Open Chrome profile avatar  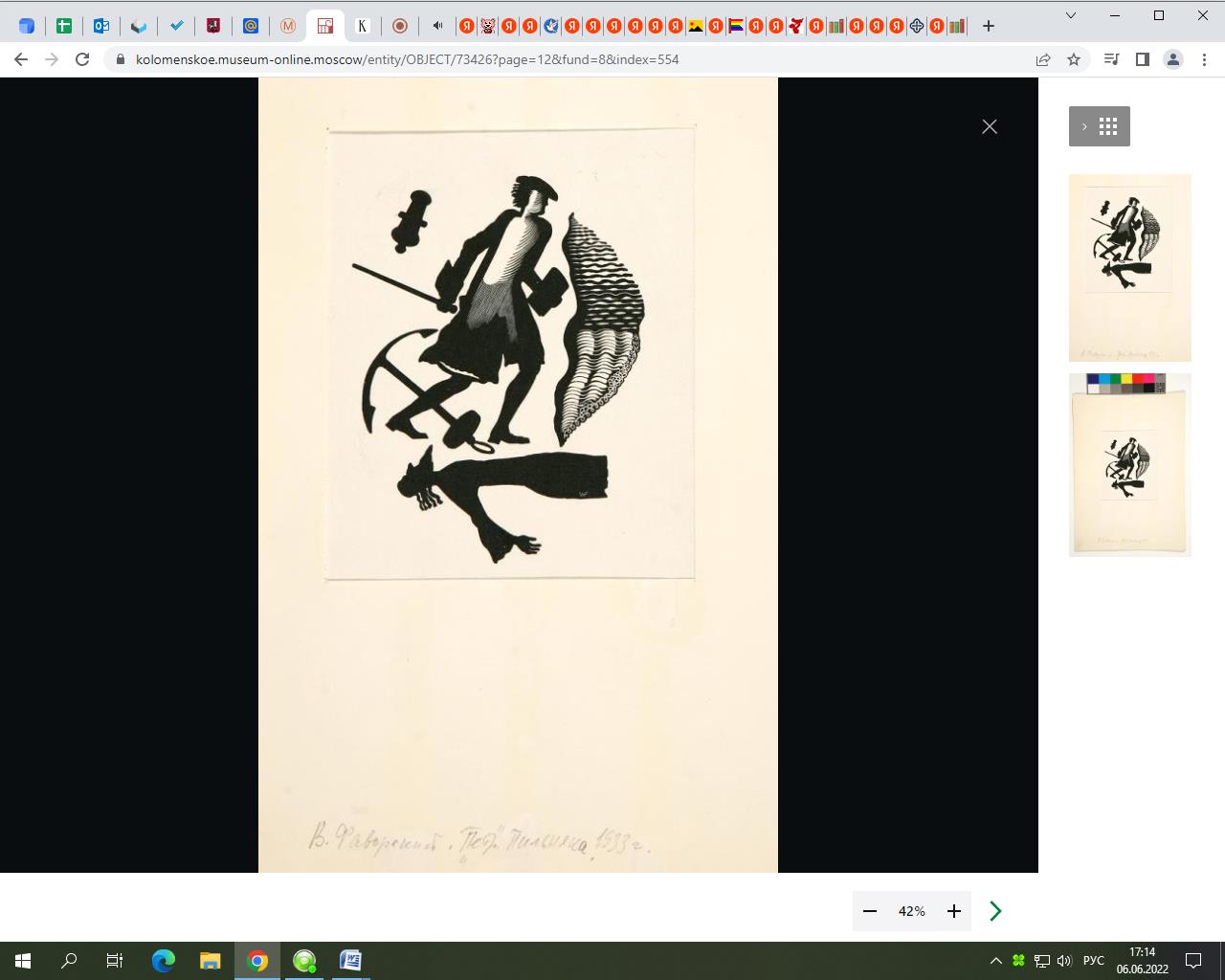[x=1172, y=59]
